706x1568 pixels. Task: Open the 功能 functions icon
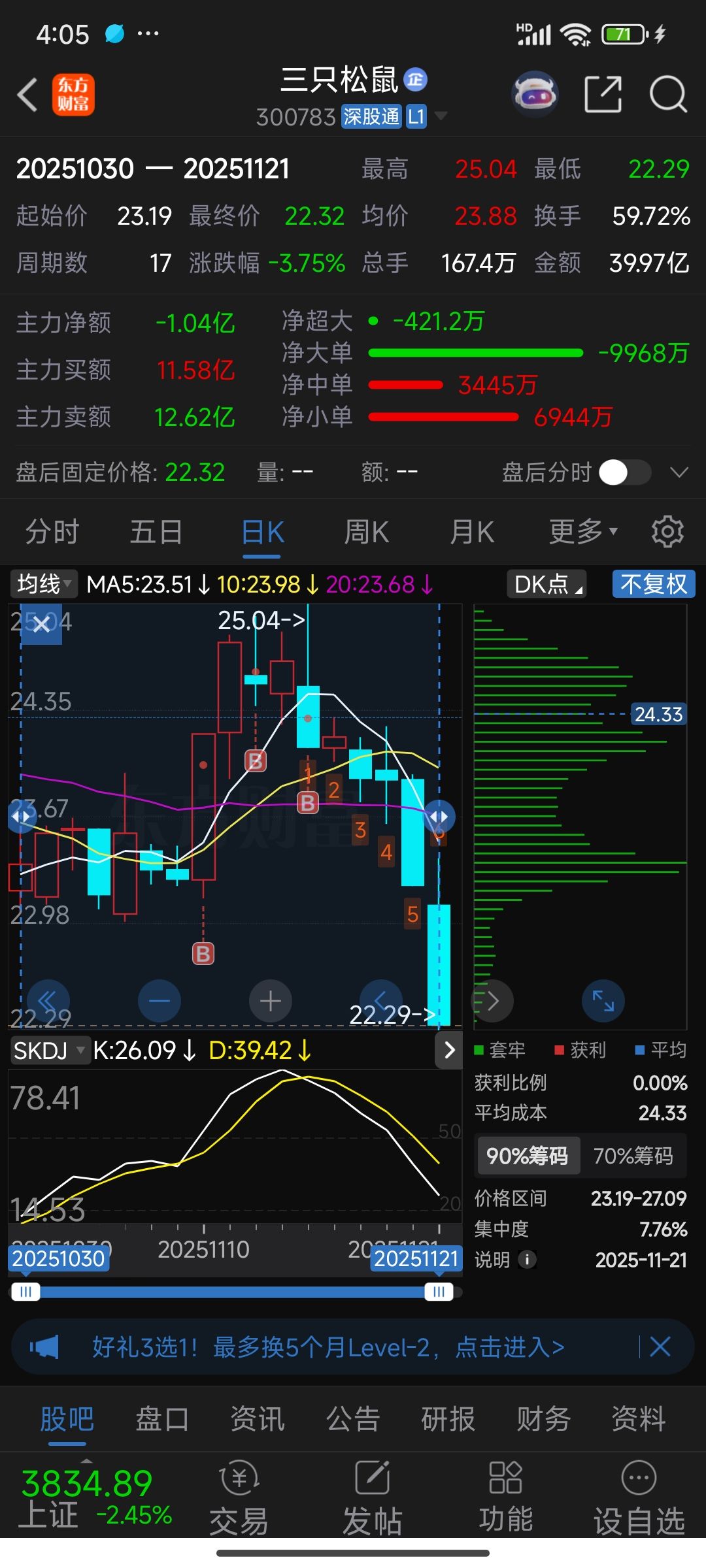pyautogui.click(x=506, y=1499)
